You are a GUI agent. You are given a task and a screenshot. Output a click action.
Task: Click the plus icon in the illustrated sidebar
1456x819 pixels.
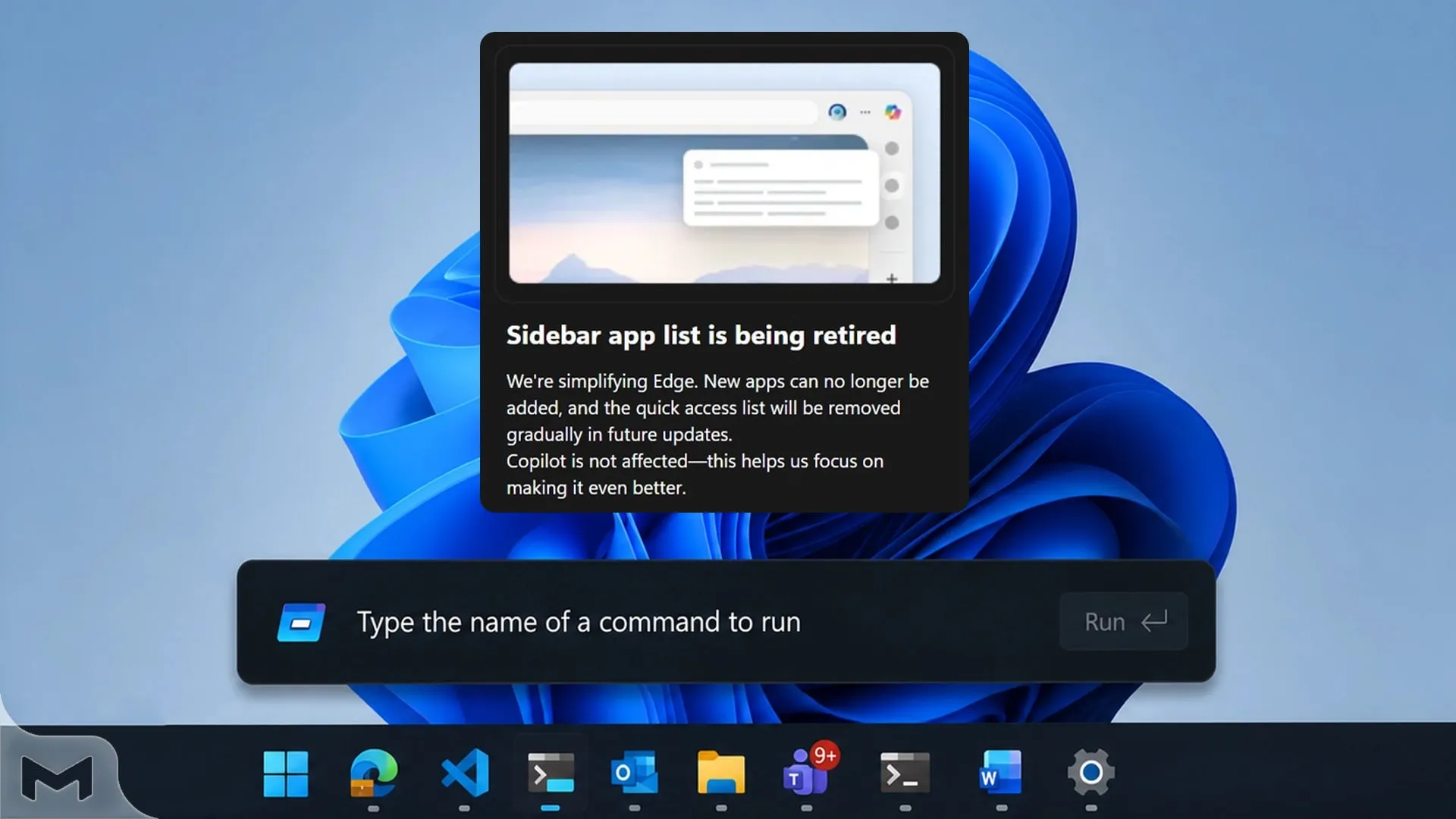(892, 278)
